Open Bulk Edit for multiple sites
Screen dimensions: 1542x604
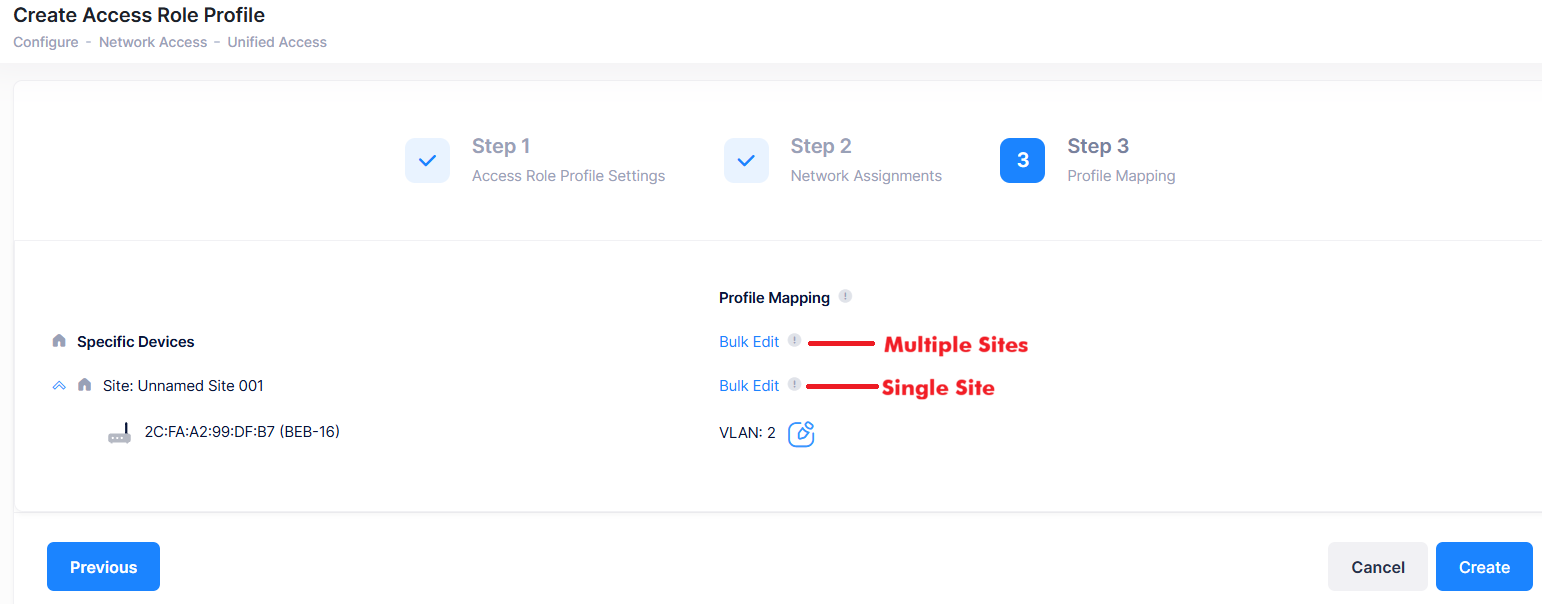click(749, 341)
